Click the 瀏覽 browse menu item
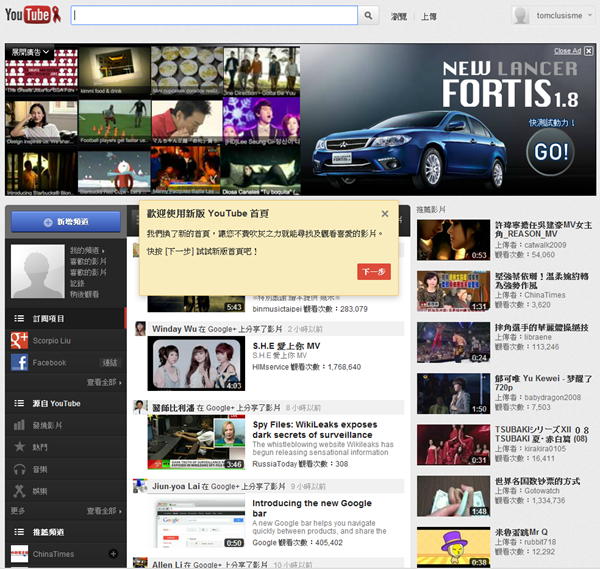The height and width of the screenshot is (569, 600). [399, 17]
